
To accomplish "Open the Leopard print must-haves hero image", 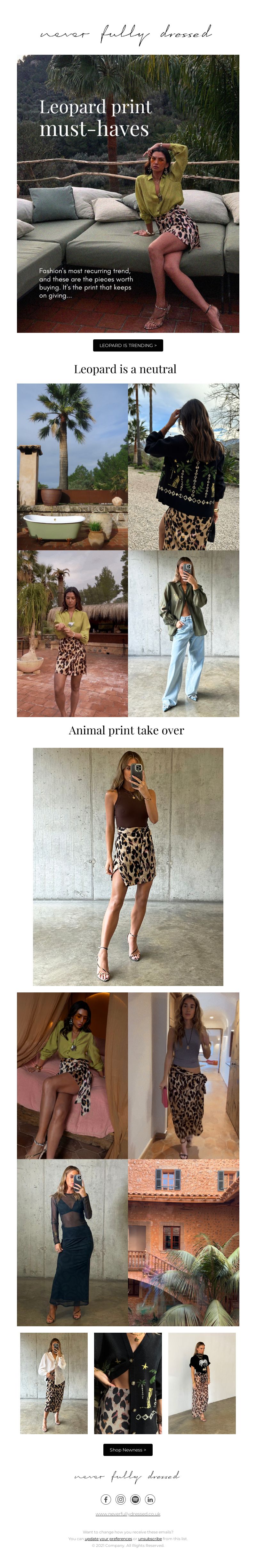I will (128, 194).
